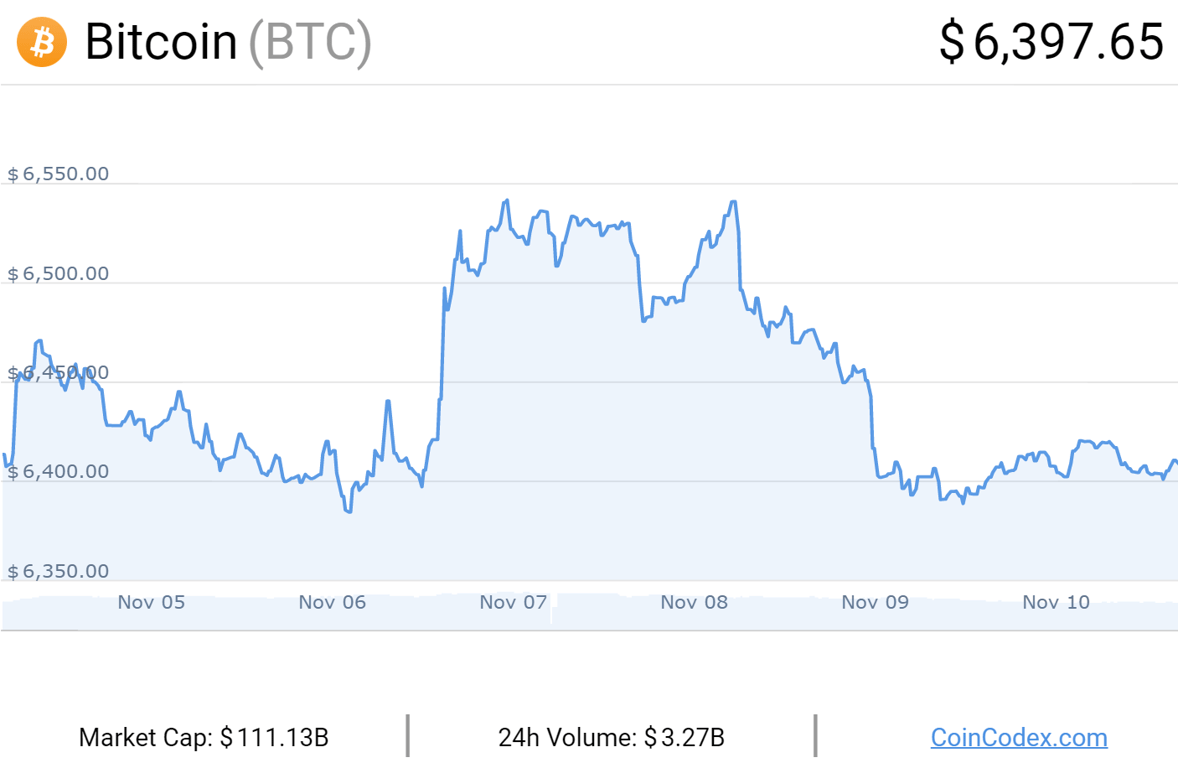Viewport: 1178px width, 768px height.
Task: Click the $6,397.65 current price
Action: coord(1051,42)
